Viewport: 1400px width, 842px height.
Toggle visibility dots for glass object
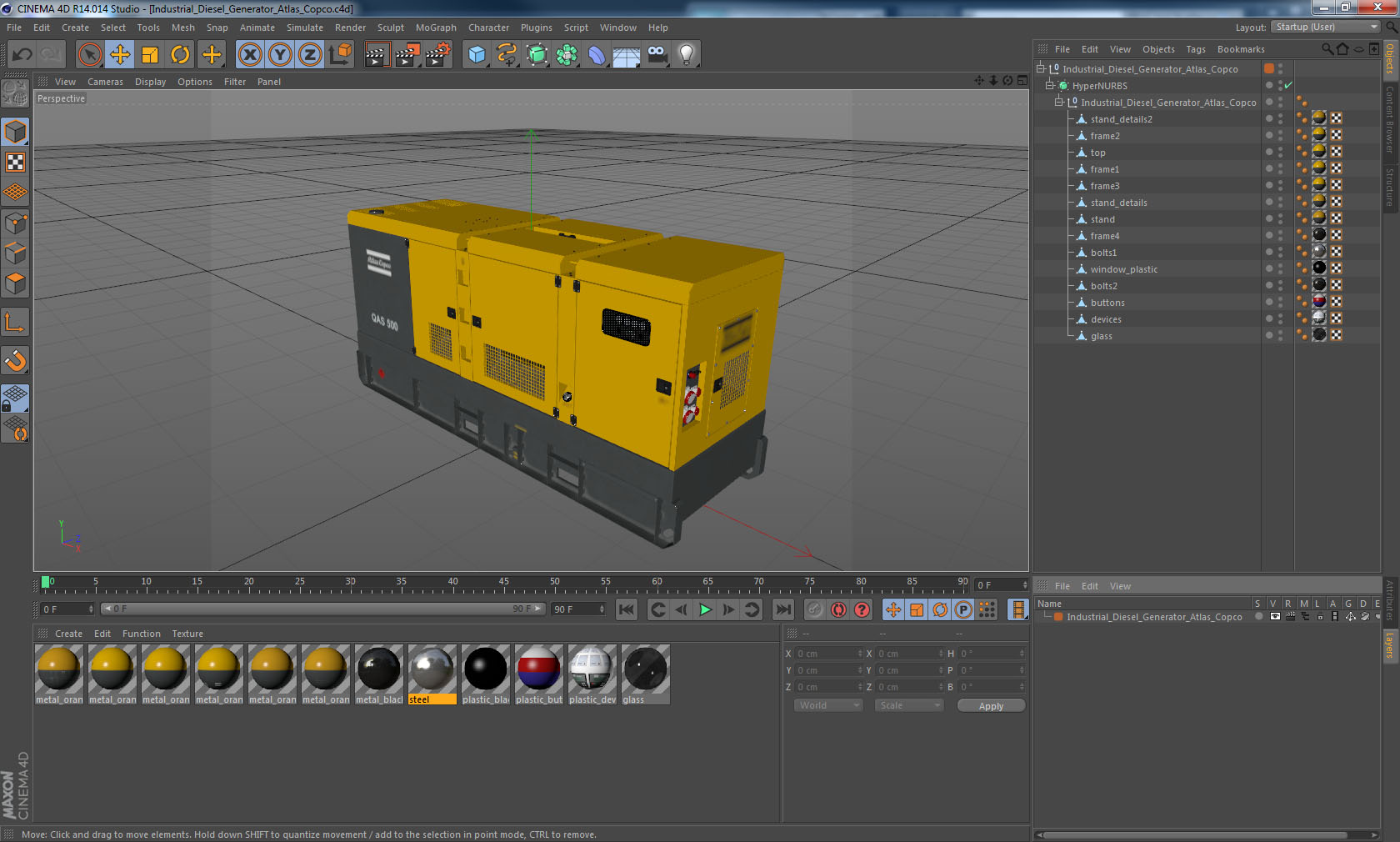[1280, 335]
